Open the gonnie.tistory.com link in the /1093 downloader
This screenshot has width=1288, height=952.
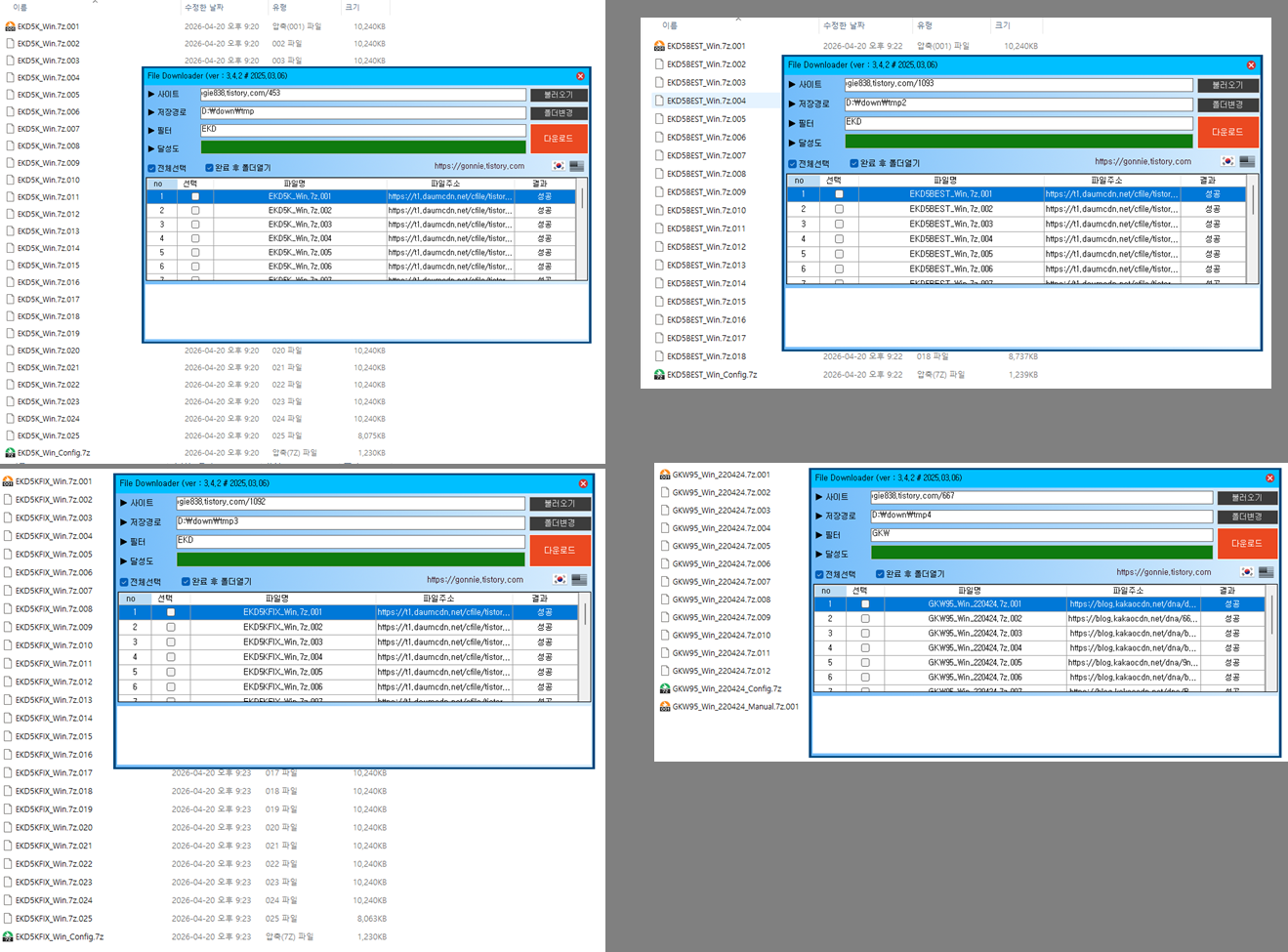click(1143, 161)
